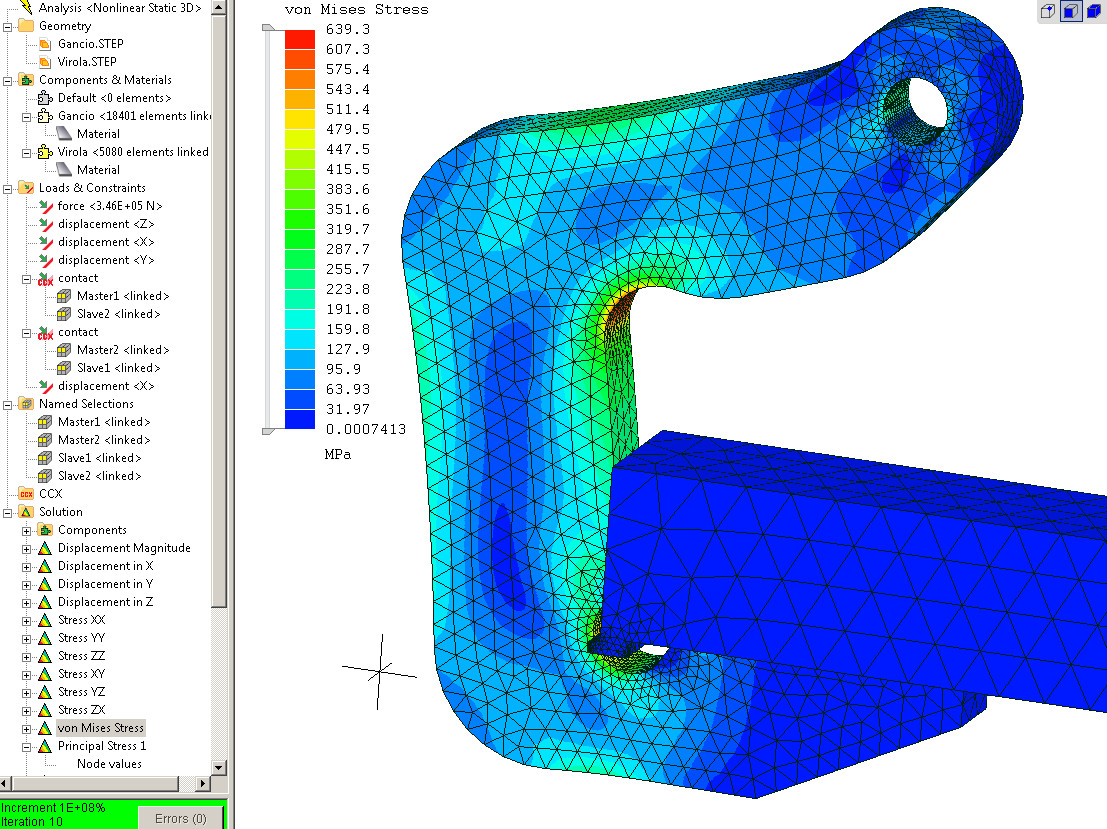Click the displacement <Y> constraint icon

45,260
